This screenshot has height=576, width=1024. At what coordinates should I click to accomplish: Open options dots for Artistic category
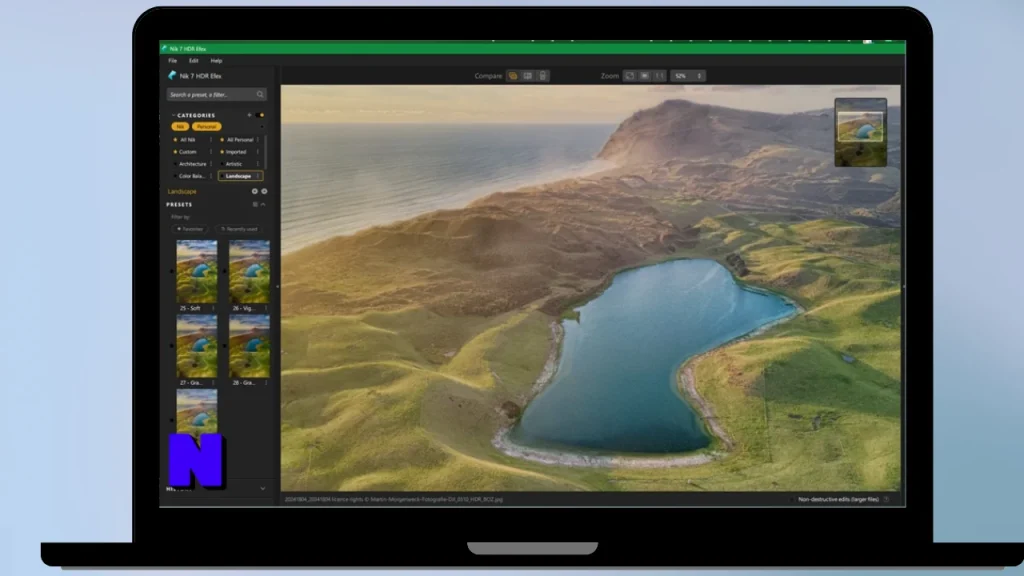click(258, 164)
